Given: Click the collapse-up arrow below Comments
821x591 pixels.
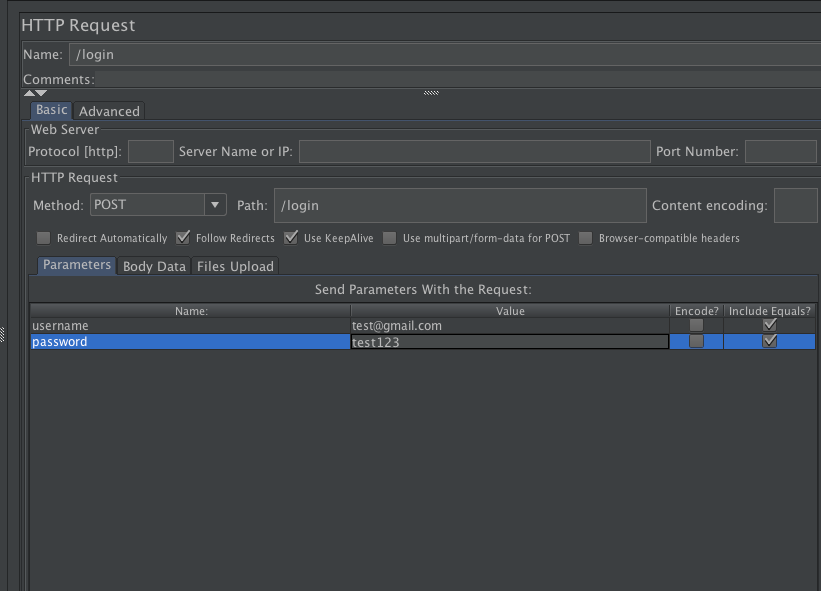Looking at the screenshot, I should (29, 92).
